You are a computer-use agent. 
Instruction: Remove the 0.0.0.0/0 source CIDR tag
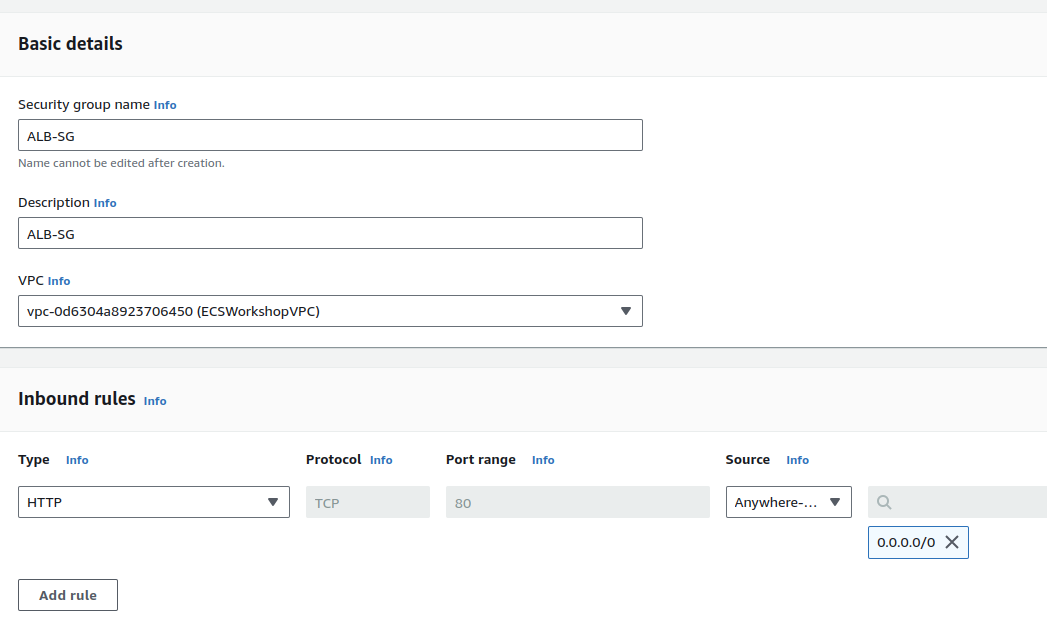coord(952,542)
